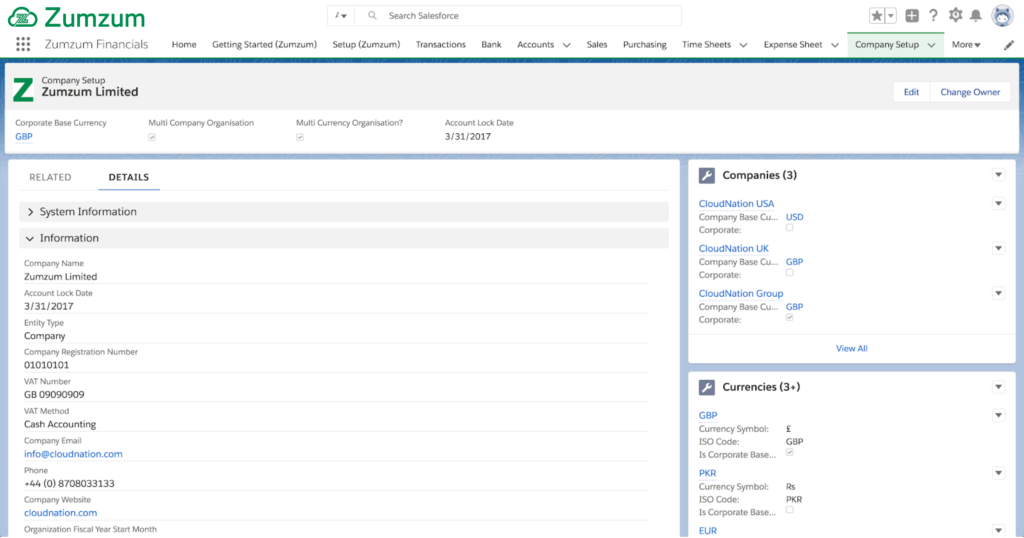This screenshot has height=538, width=1024.
Task: Toggle Multi Company Organisation checkbox
Action: 152,137
